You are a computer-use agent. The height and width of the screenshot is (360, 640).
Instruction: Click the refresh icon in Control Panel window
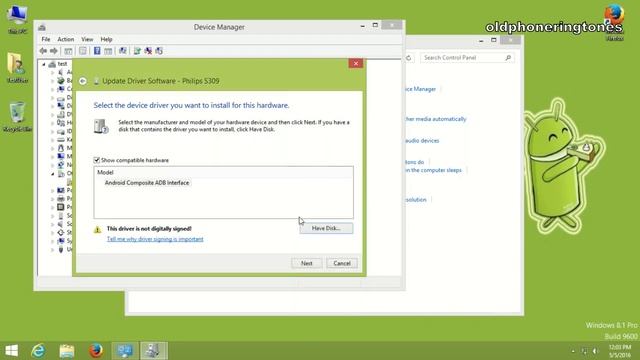point(409,58)
